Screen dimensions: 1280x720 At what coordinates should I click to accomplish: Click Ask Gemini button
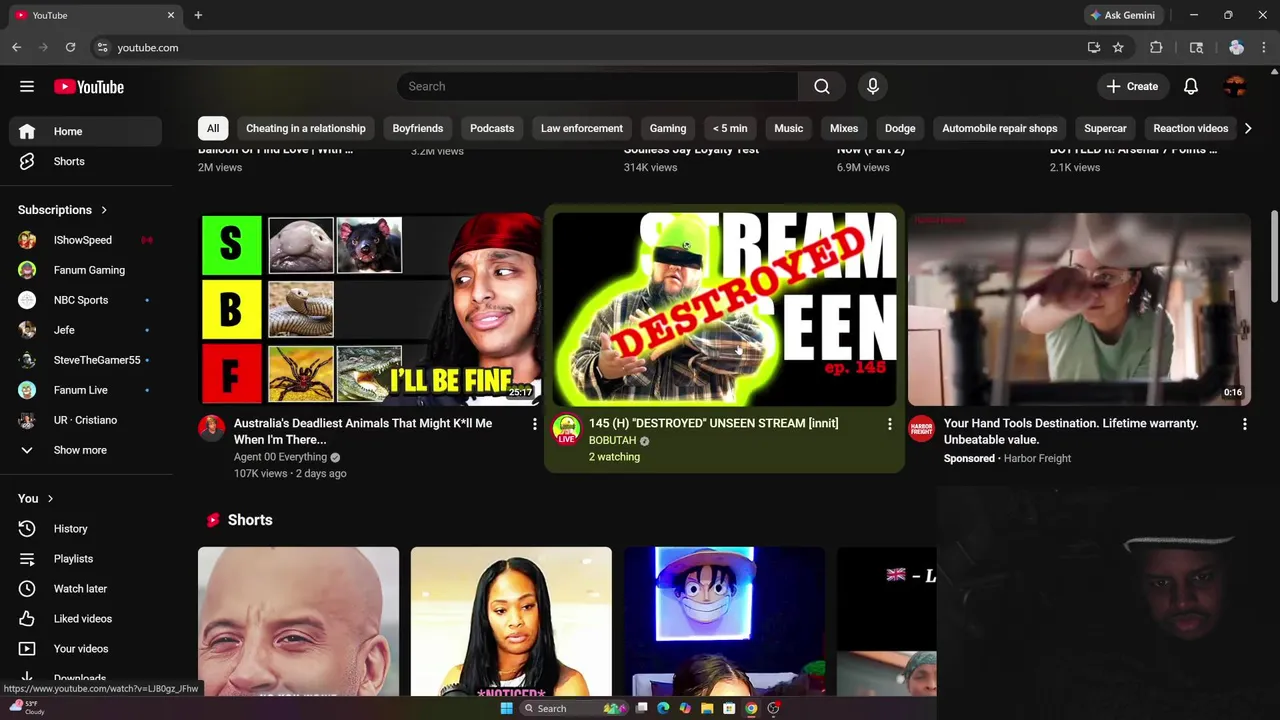coord(1122,15)
